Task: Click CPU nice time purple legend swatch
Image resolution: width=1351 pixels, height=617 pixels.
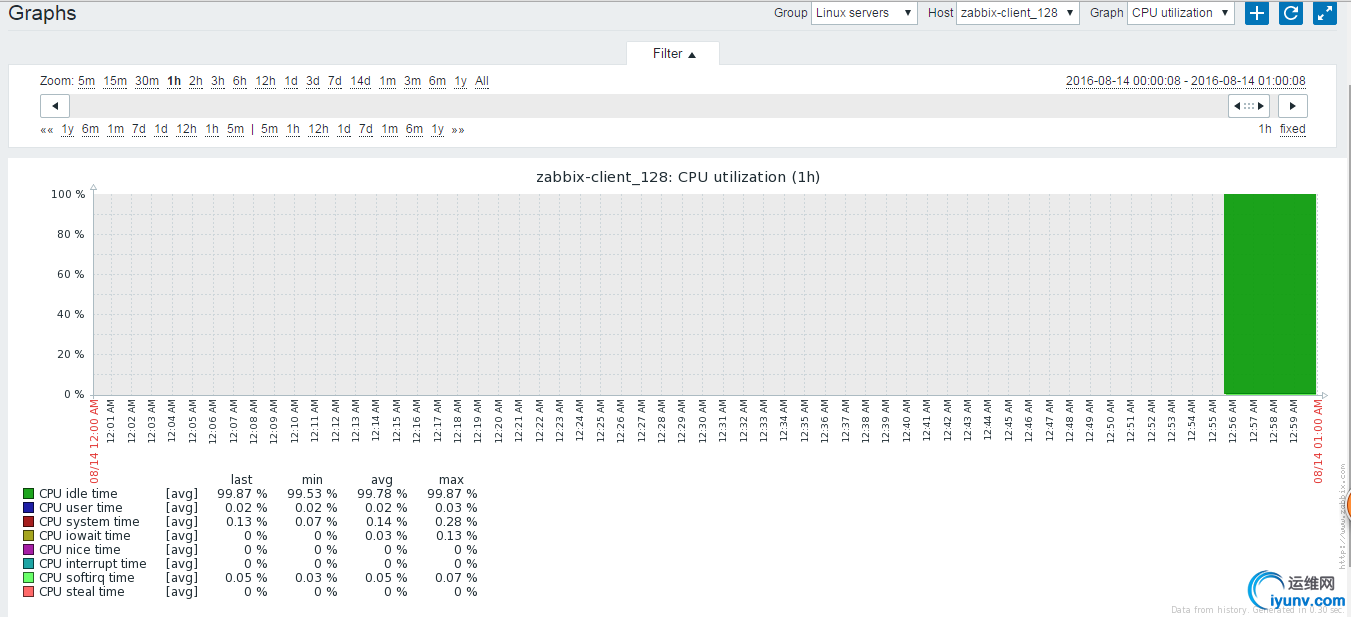Action: tap(29, 550)
